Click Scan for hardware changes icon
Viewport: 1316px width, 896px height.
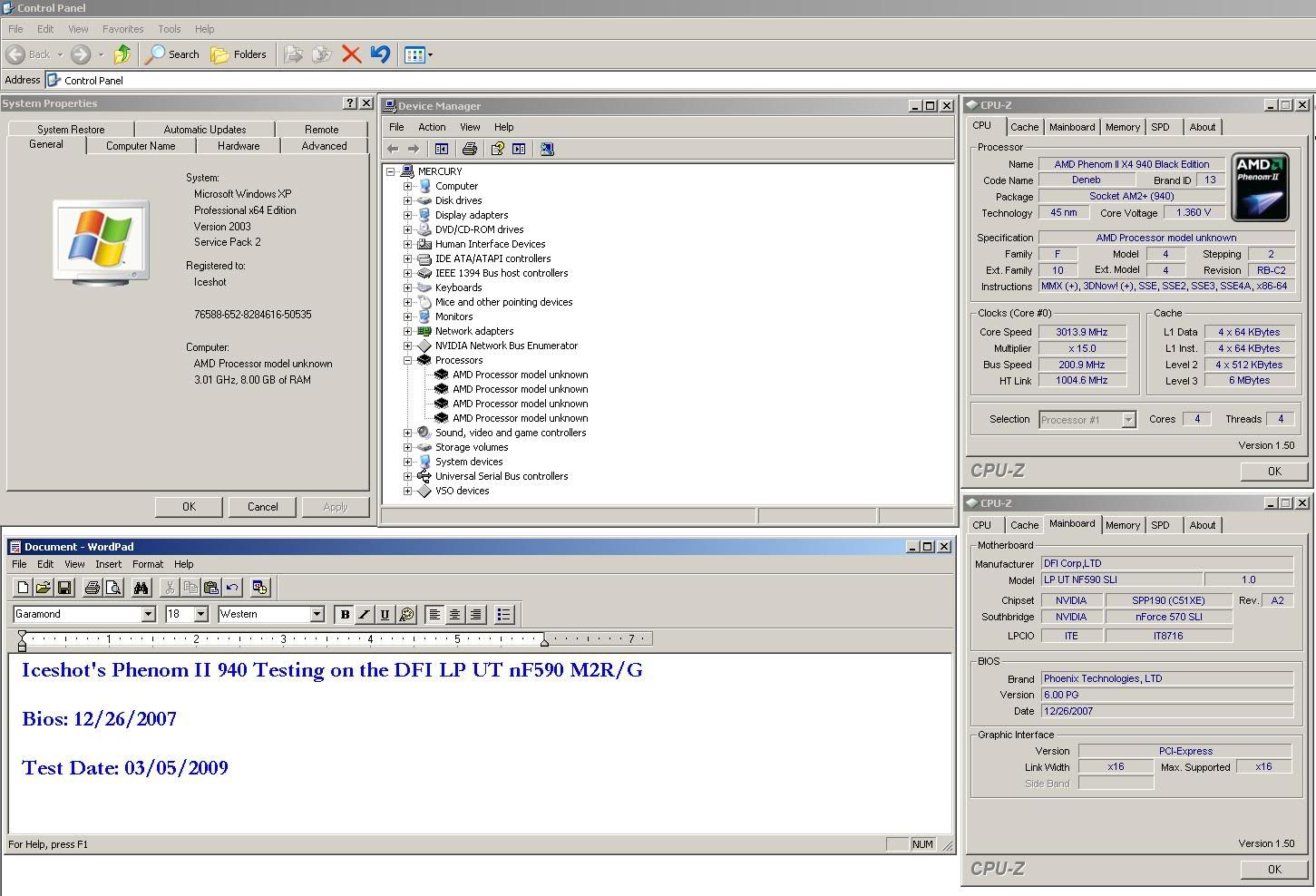[x=547, y=149]
